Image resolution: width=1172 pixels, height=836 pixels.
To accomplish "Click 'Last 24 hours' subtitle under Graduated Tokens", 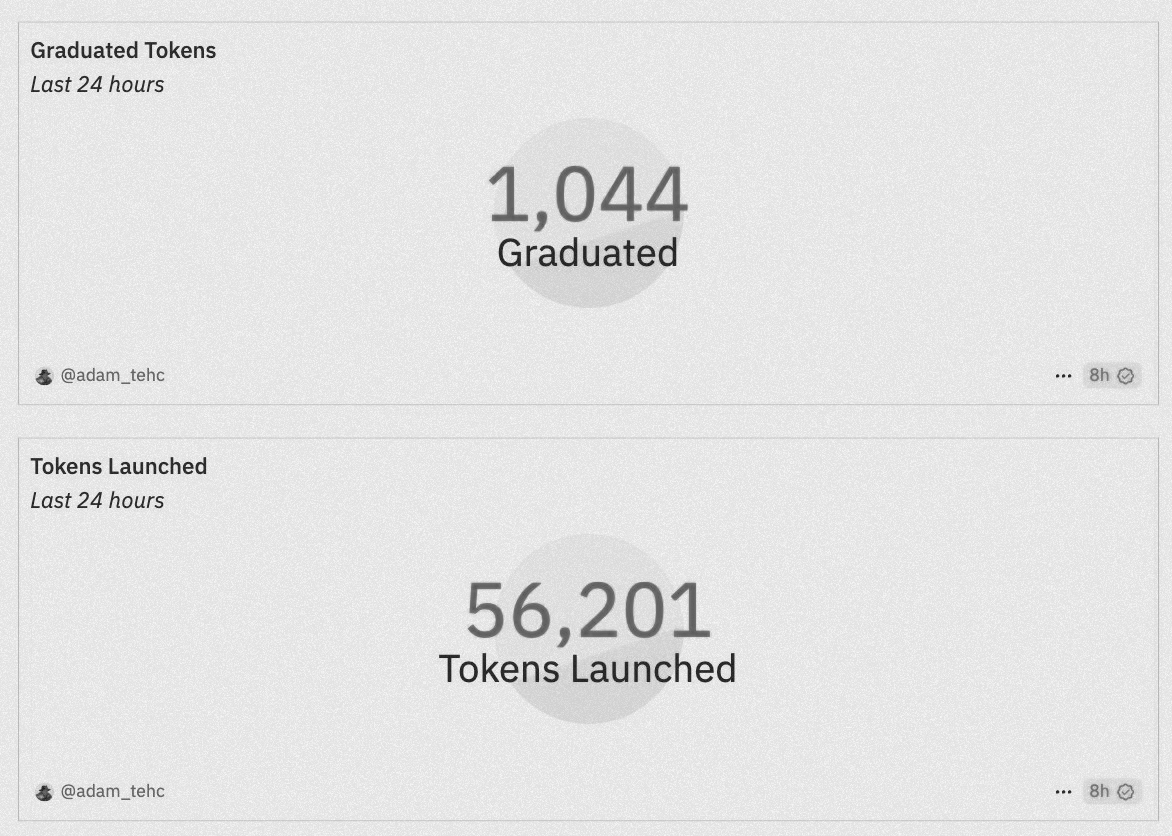I will 97,85.
